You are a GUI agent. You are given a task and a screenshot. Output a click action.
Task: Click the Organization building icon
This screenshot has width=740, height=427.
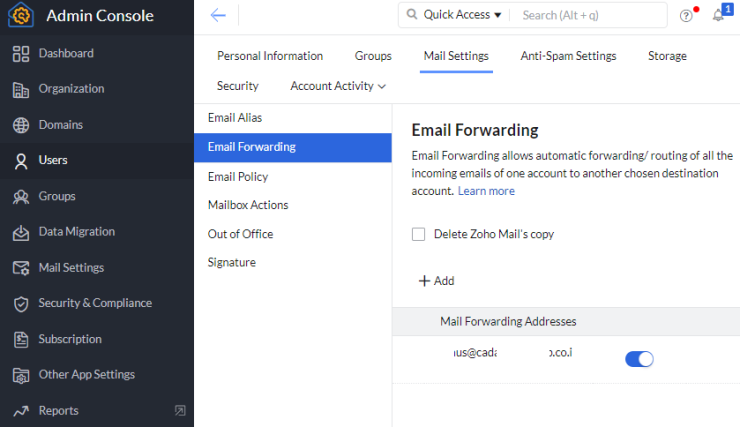21,90
